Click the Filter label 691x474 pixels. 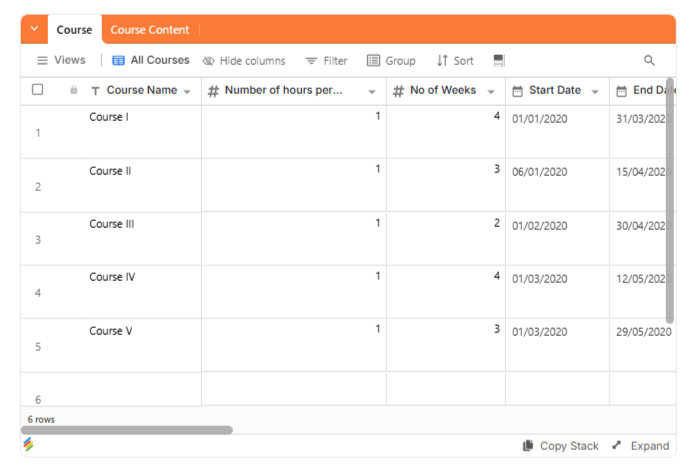[335, 61]
